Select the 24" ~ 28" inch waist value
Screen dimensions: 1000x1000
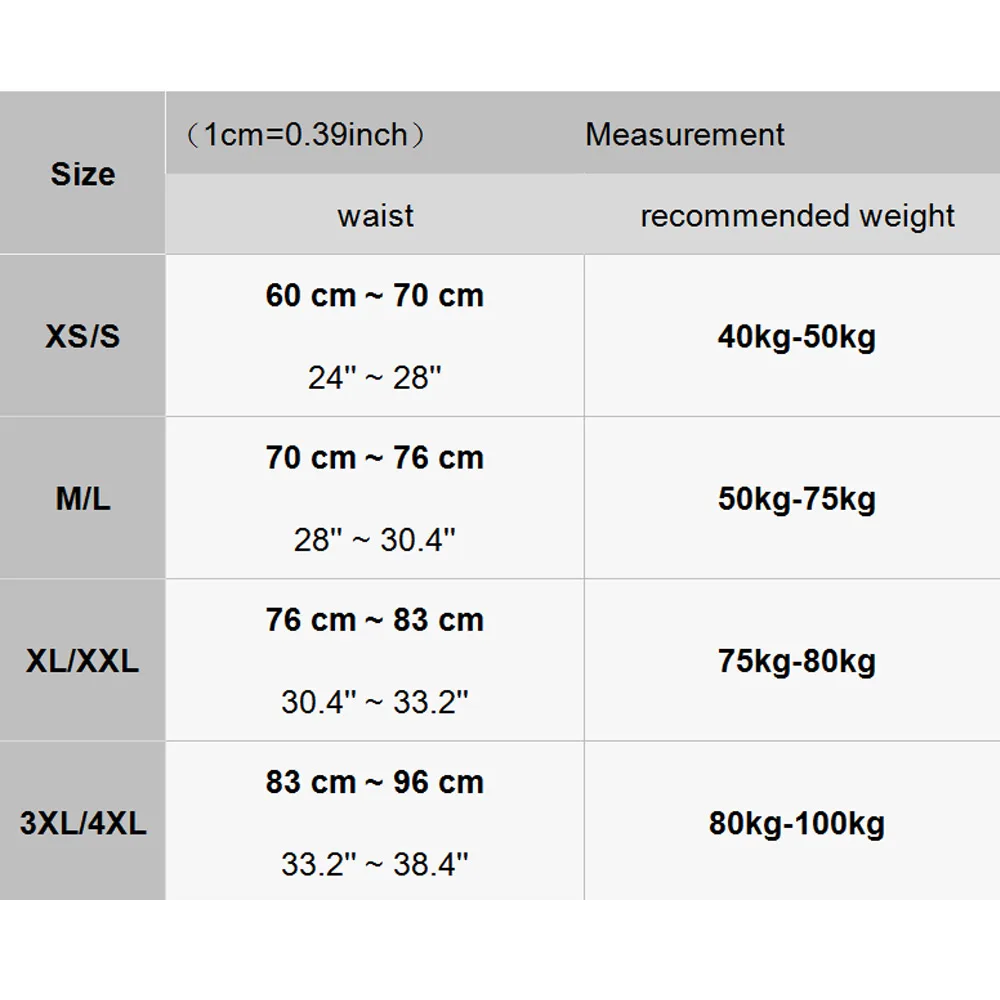[375, 377]
